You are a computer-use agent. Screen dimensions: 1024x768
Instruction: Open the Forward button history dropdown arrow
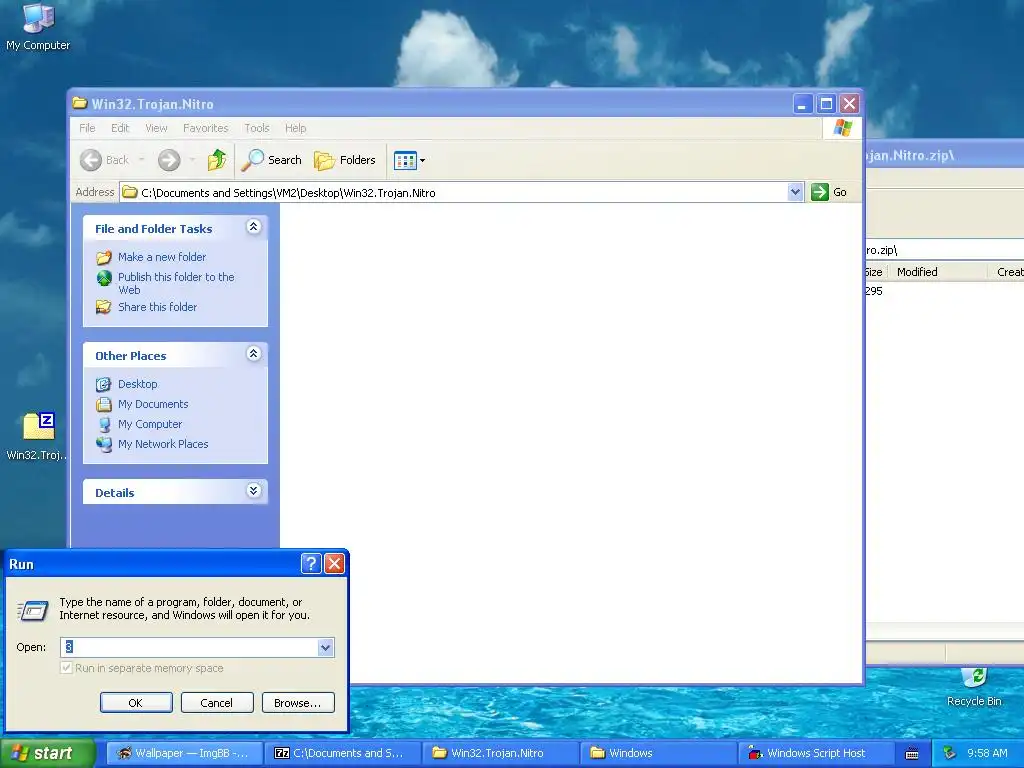(192, 160)
